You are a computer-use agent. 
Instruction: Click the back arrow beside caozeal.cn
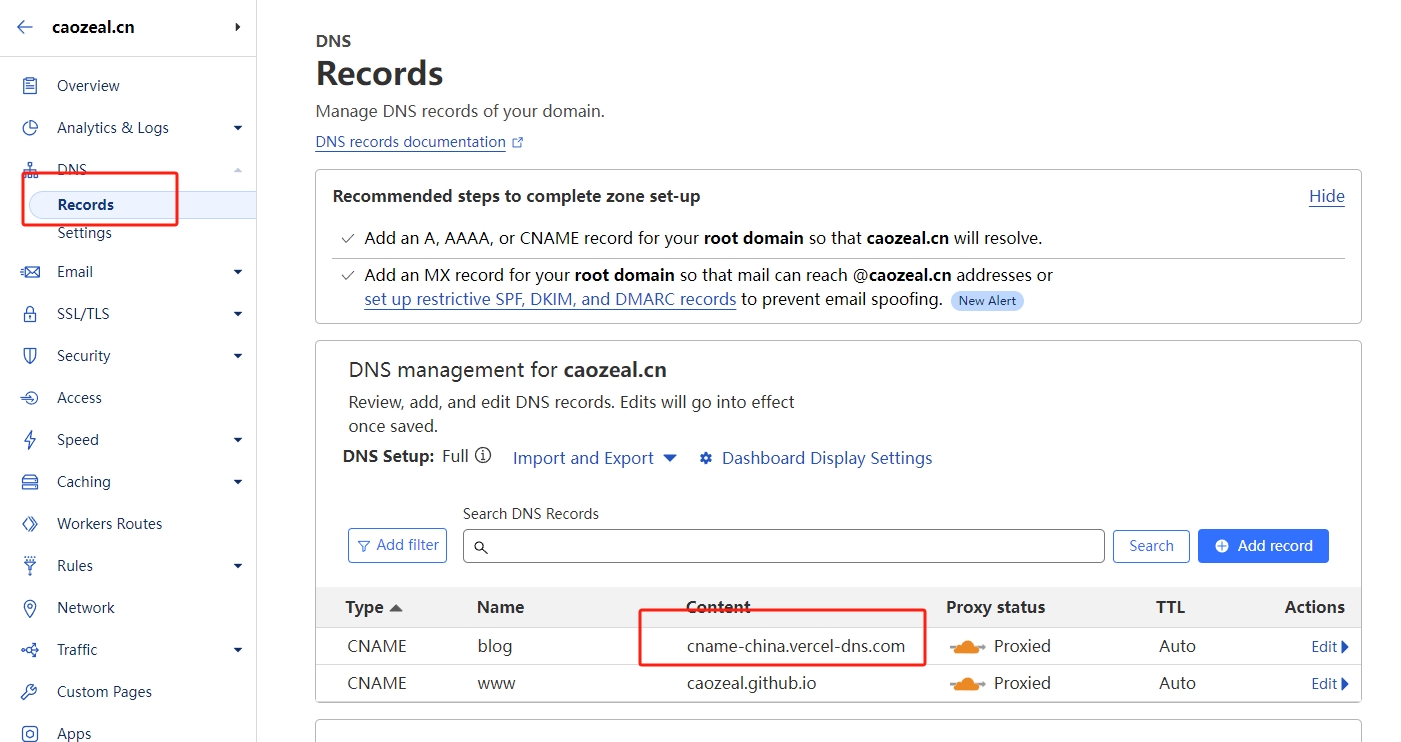(x=22, y=26)
